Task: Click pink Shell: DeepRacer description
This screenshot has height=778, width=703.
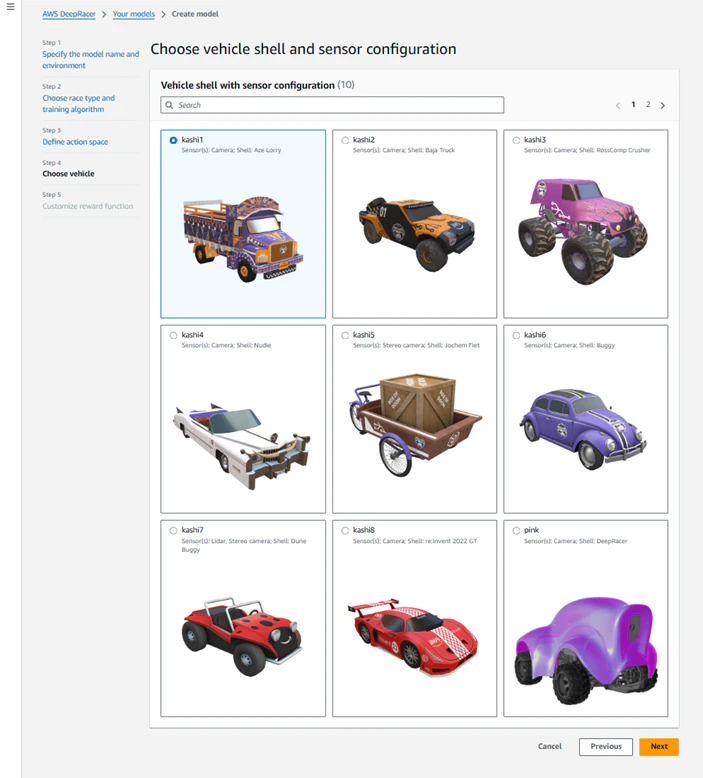Action: click(x=575, y=541)
